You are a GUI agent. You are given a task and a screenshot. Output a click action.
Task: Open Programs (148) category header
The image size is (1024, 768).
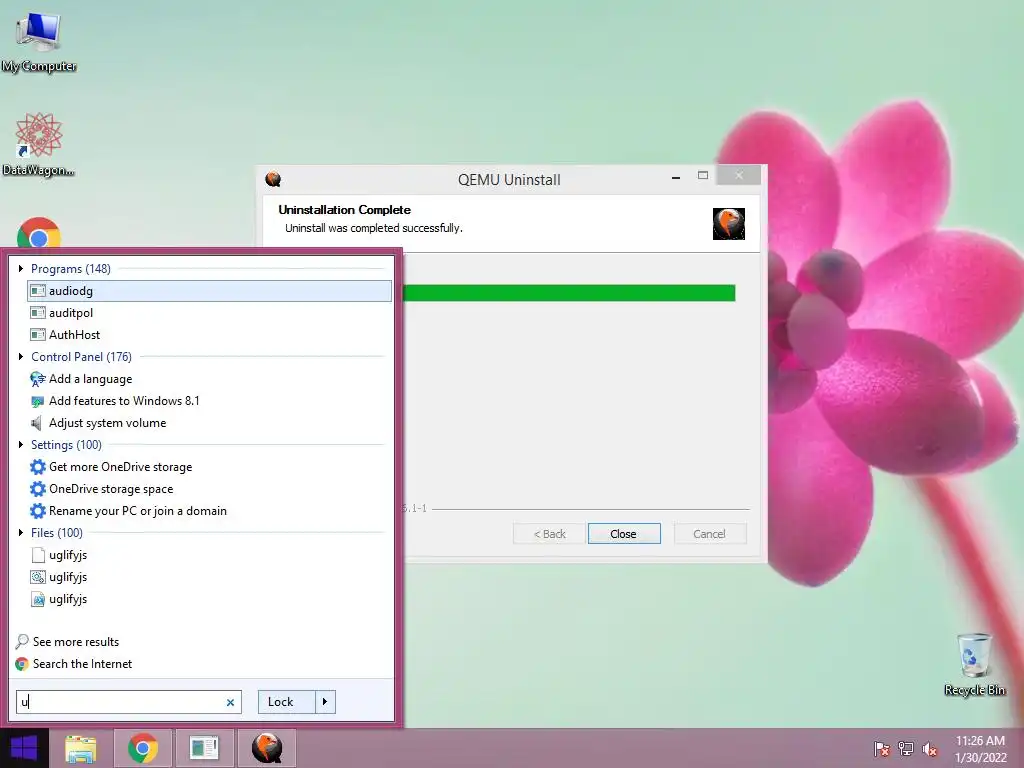[71, 268]
